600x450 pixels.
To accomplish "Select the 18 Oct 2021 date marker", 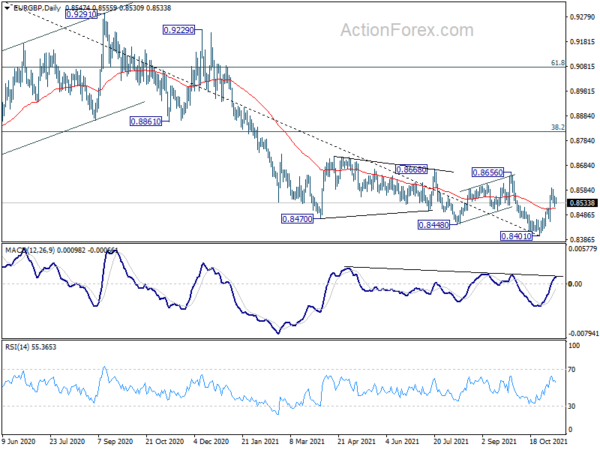I will [548, 442].
